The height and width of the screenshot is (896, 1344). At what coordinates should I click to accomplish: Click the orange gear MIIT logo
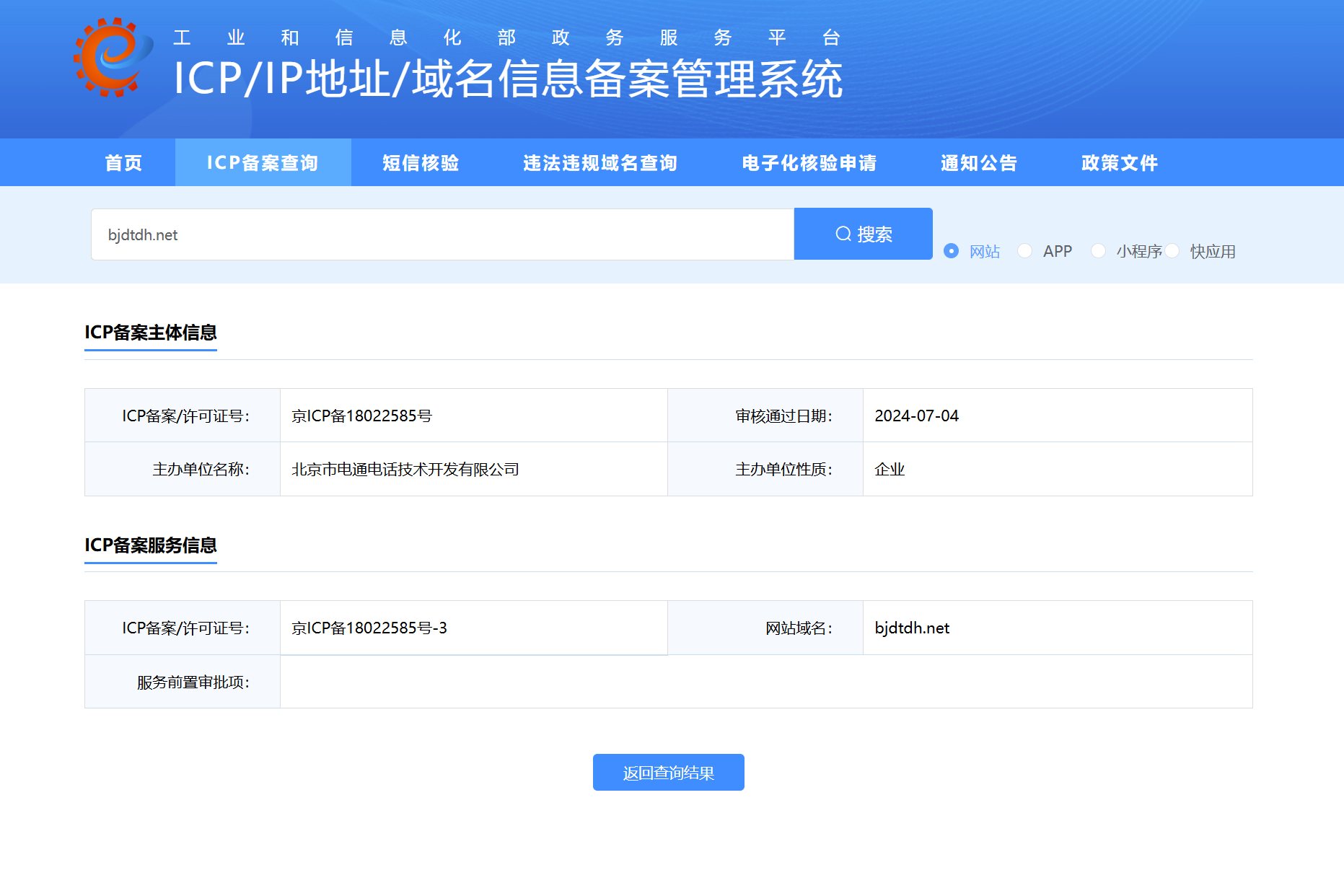coord(113,58)
